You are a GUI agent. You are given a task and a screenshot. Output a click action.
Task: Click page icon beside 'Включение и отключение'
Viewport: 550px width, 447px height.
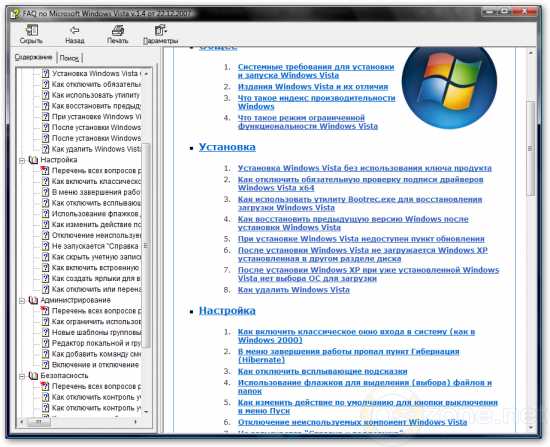46,365
